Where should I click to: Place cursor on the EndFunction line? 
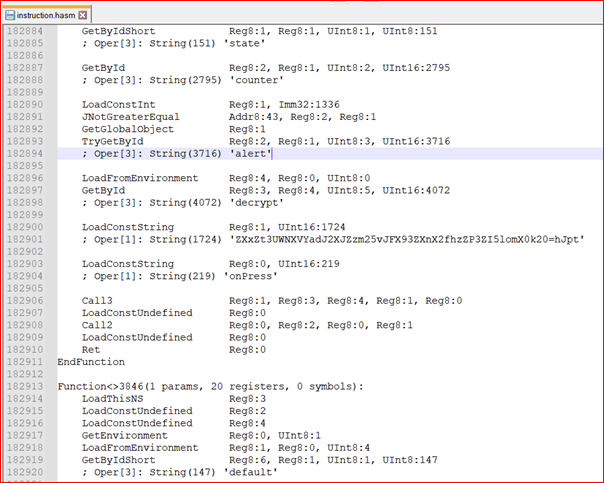click(91, 362)
